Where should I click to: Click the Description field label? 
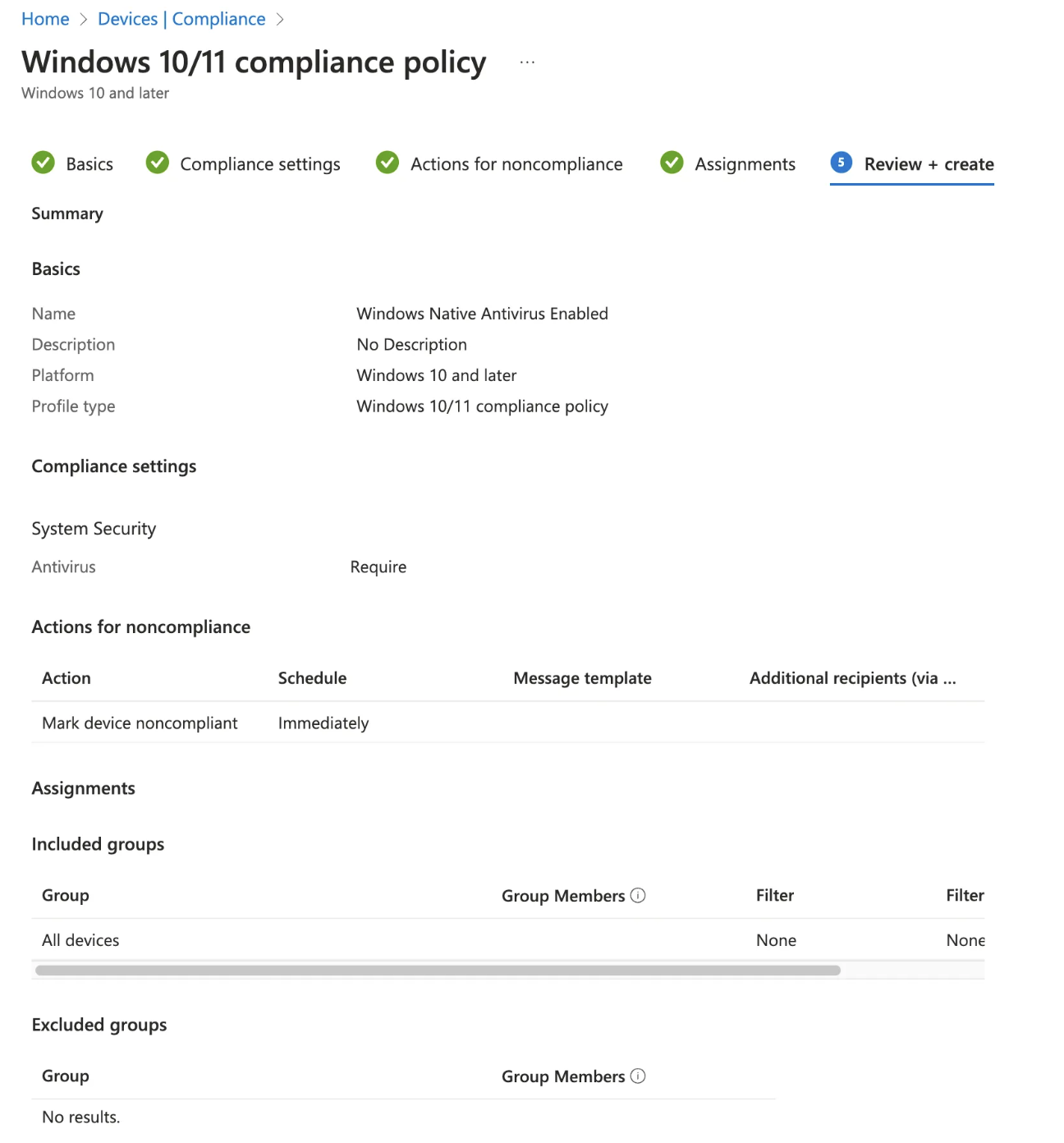pos(73,345)
